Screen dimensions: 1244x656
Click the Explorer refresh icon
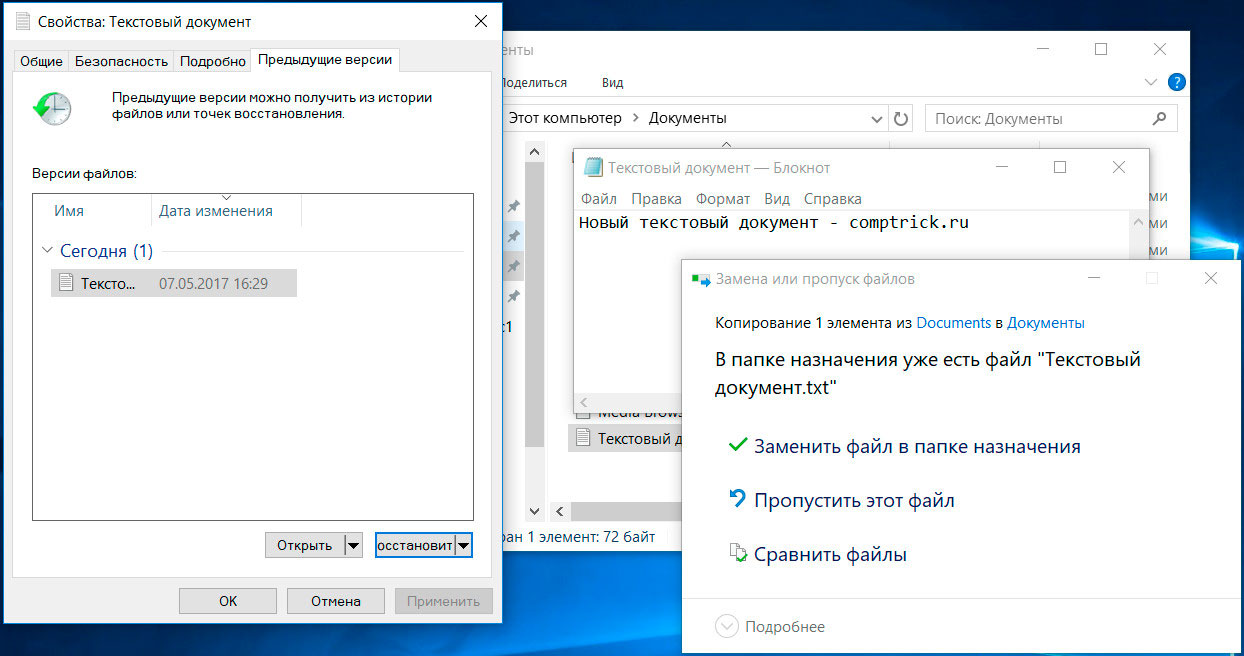pos(901,118)
